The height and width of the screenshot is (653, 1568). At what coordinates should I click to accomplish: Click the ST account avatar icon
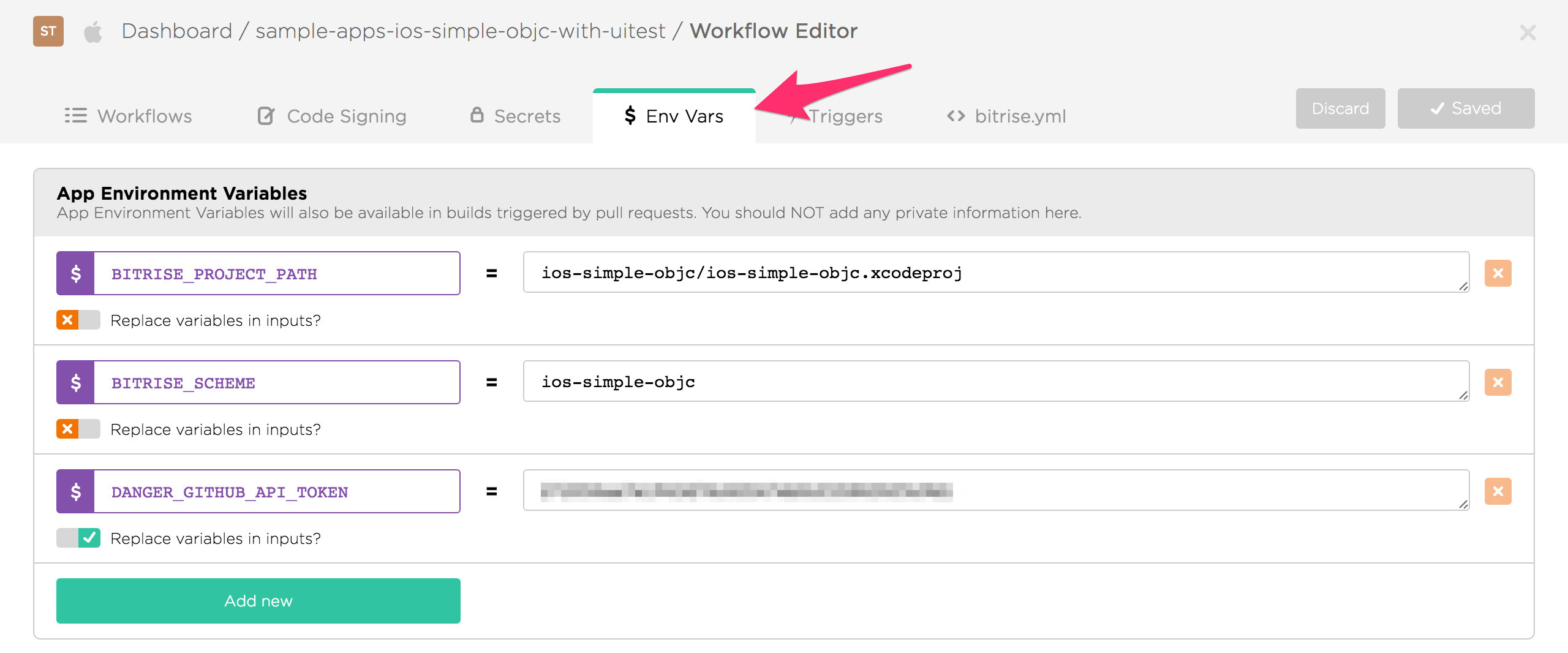48,31
